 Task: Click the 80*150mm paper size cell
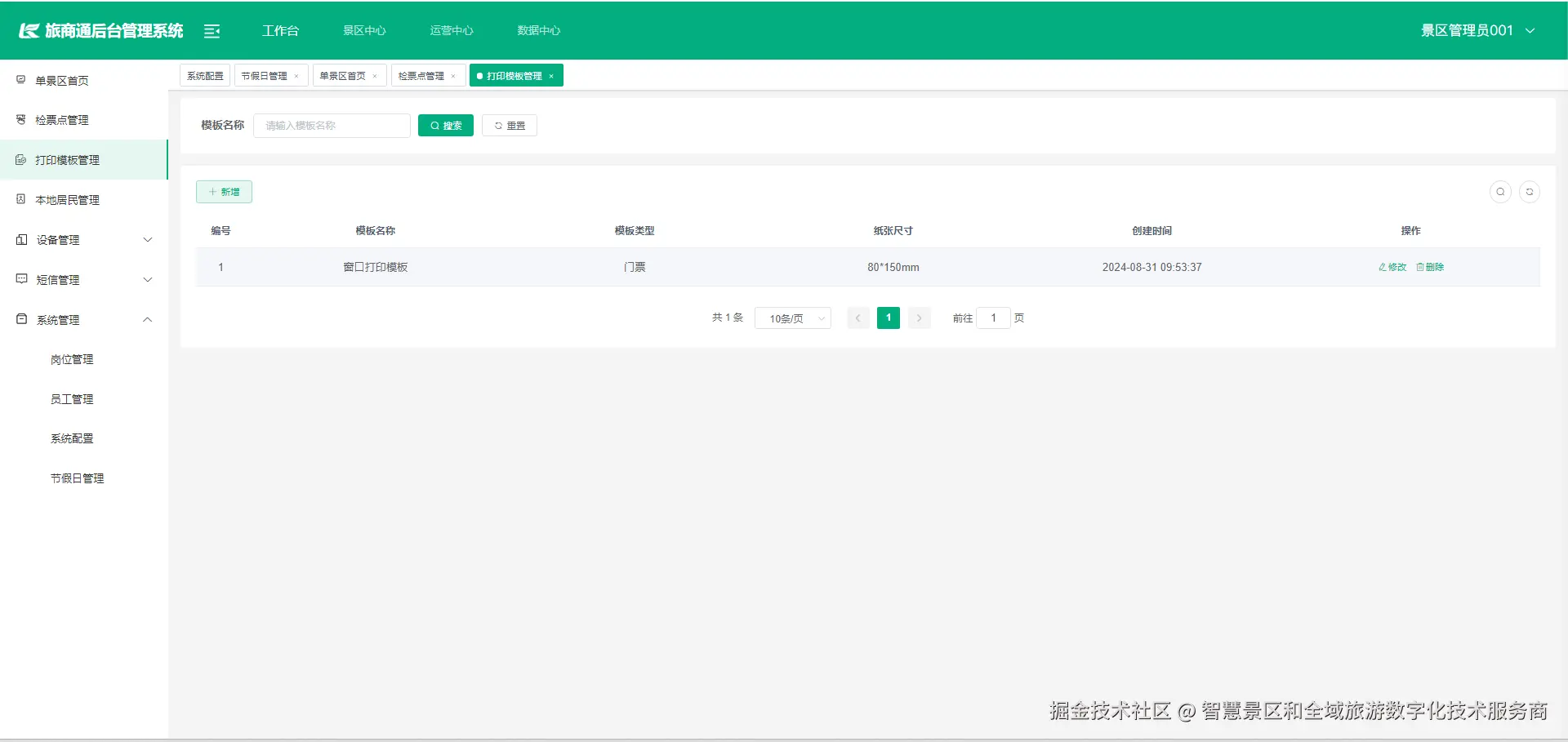[893, 267]
